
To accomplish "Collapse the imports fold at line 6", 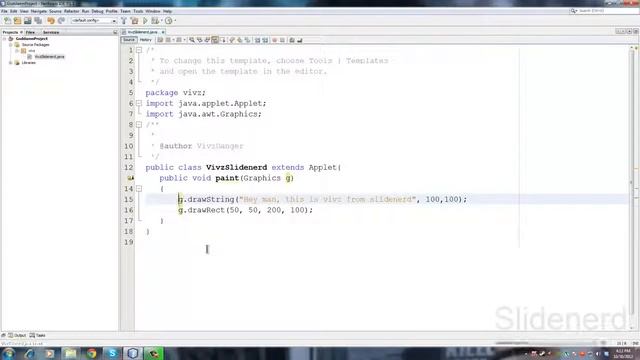I will coord(139,103).
